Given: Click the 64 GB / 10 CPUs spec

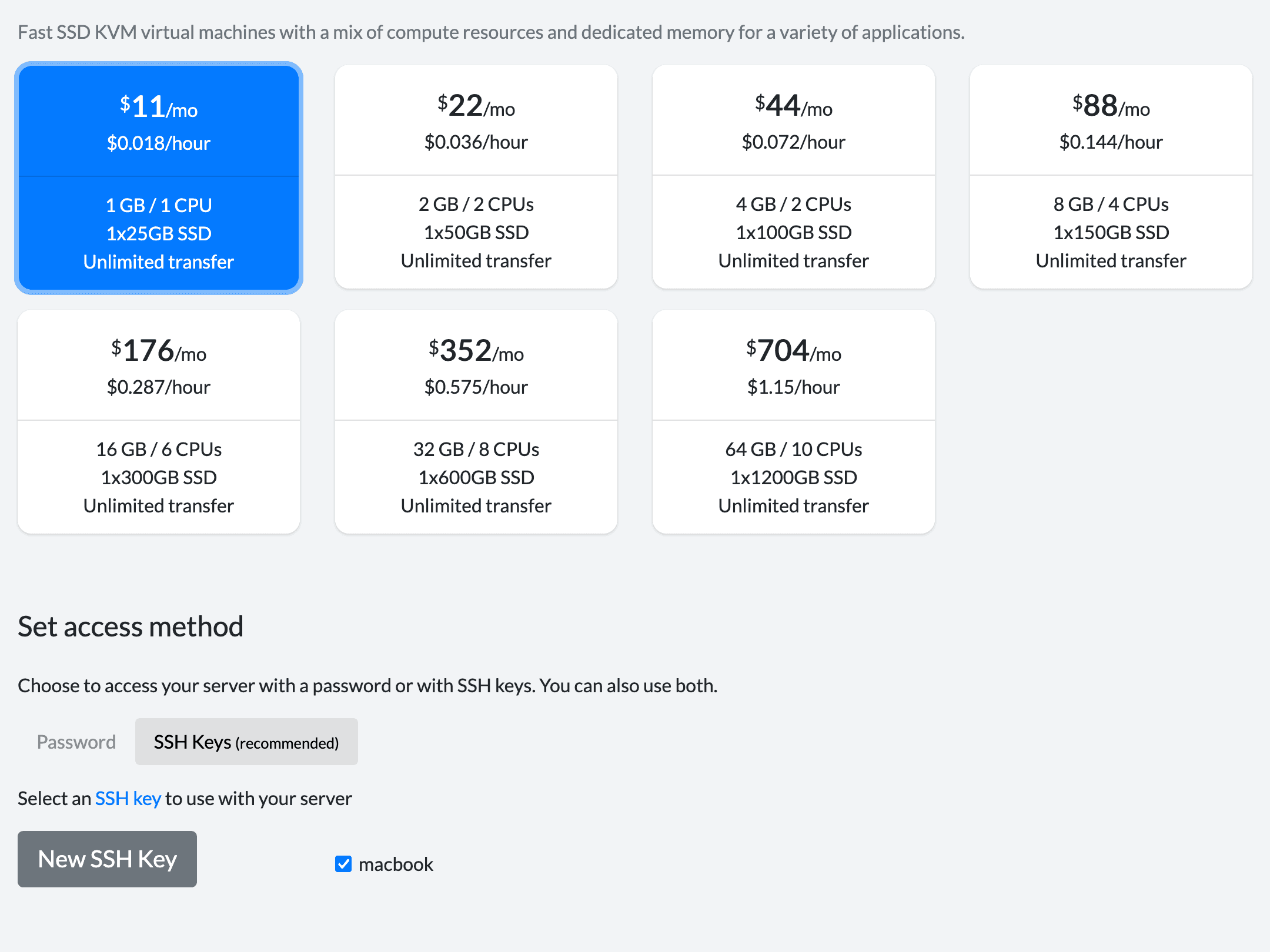Looking at the screenshot, I should click(794, 449).
